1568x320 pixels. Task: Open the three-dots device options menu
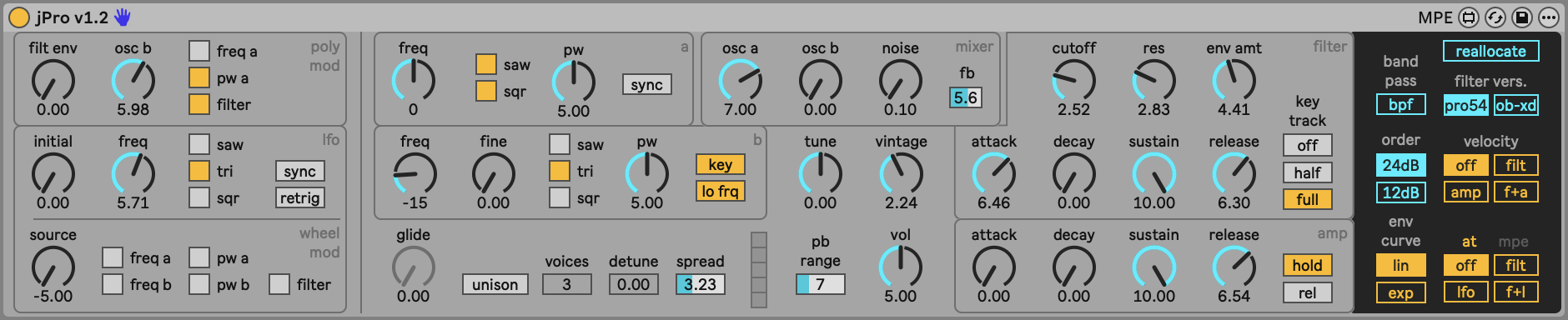tap(1549, 17)
